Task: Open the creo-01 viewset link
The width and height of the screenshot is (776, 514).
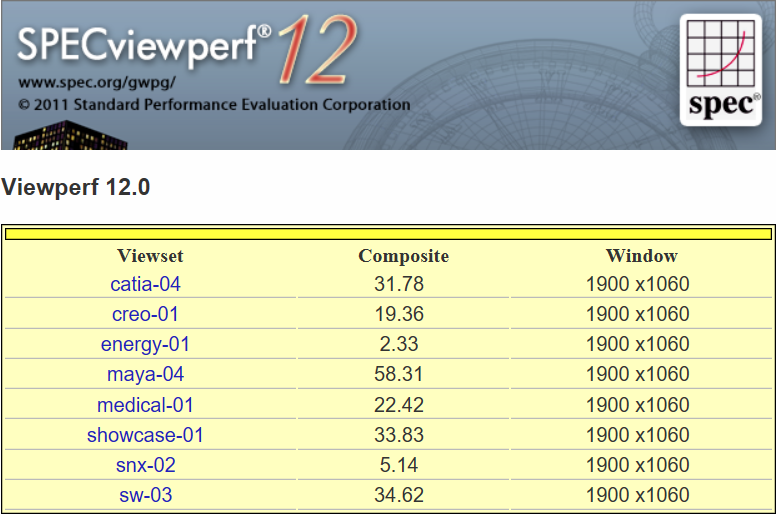Action: coord(145,314)
